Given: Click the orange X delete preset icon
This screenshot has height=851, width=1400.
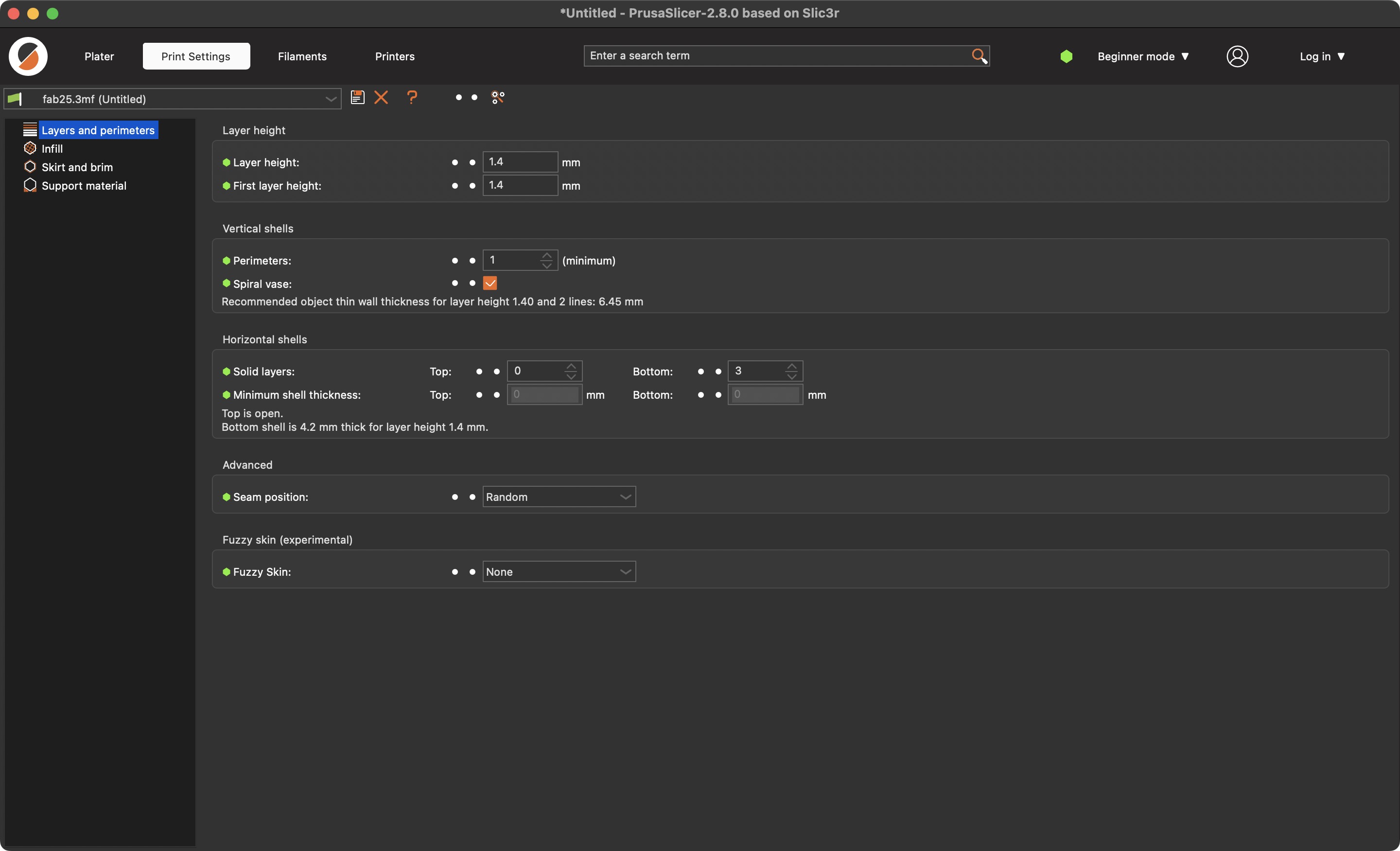Looking at the screenshot, I should [381, 97].
